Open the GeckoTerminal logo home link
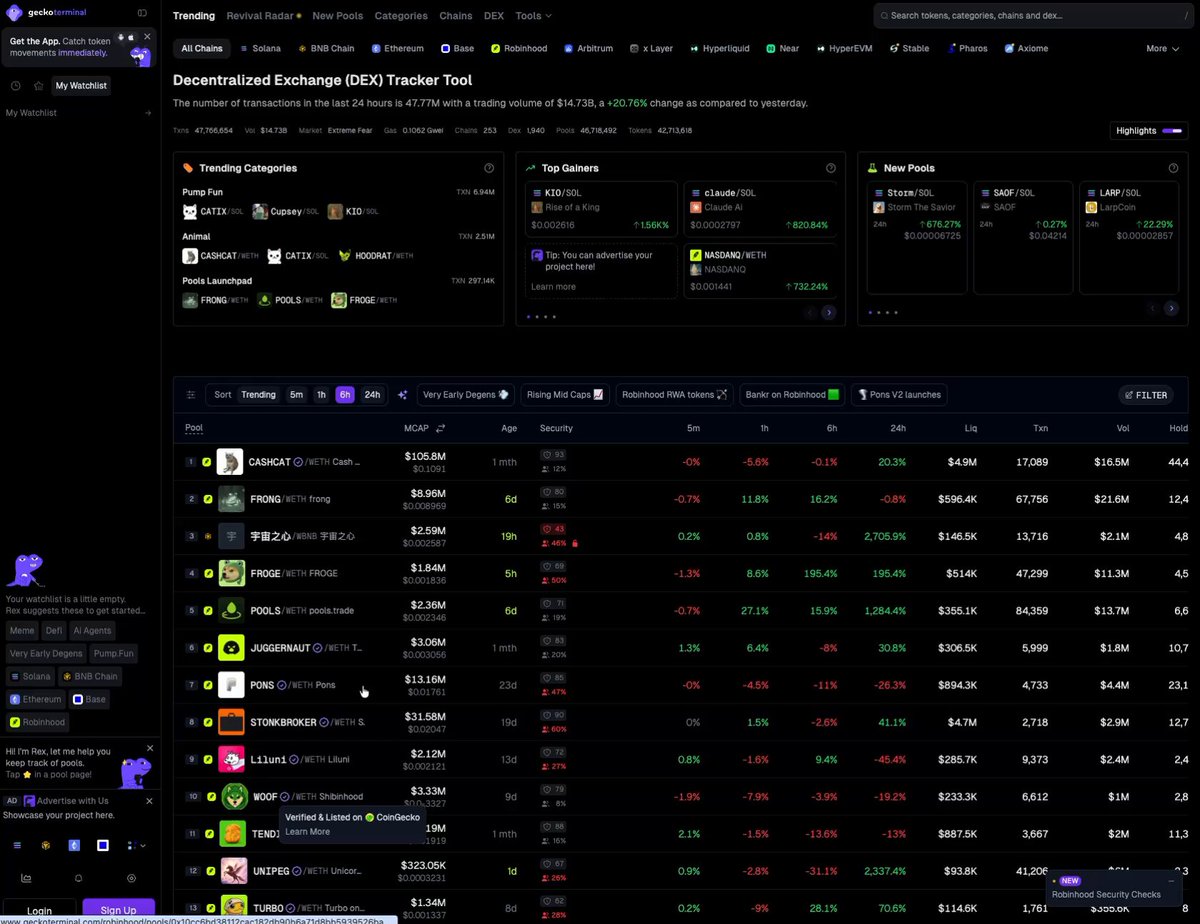The width and height of the screenshot is (1200, 924). click(46, 13)
